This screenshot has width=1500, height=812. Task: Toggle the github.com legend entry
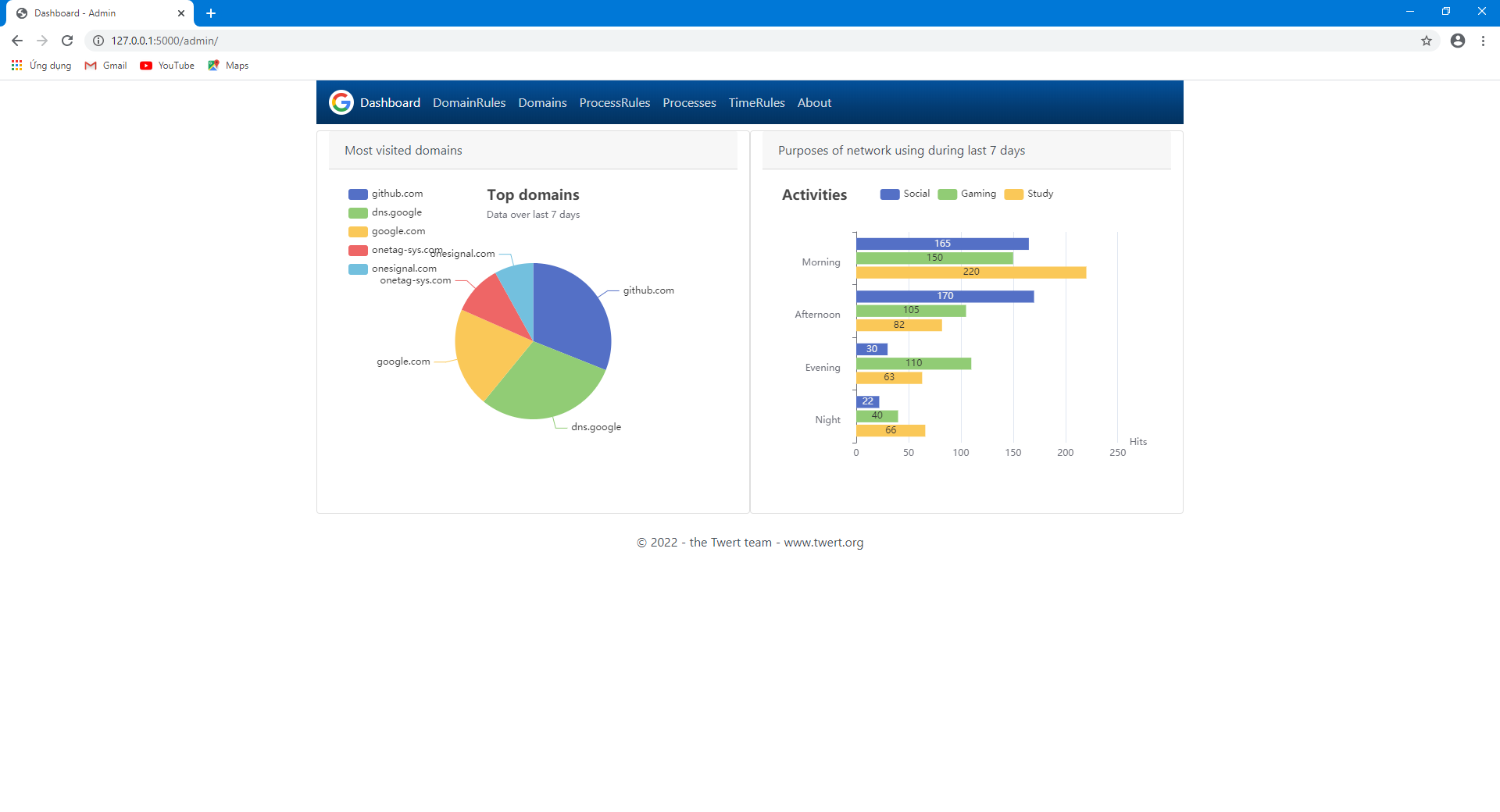point(386,194)
